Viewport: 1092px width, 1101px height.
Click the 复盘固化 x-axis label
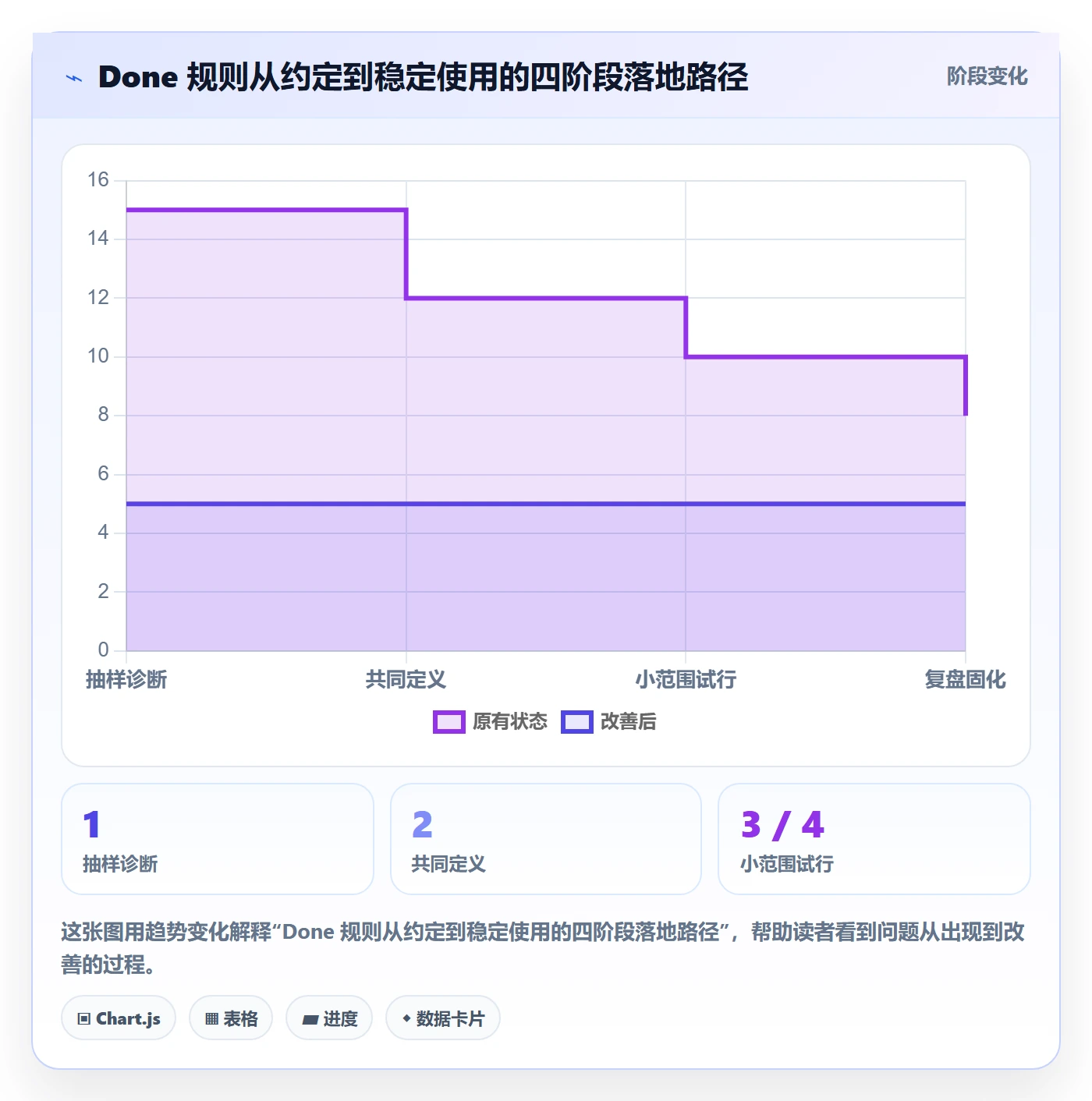965,680
